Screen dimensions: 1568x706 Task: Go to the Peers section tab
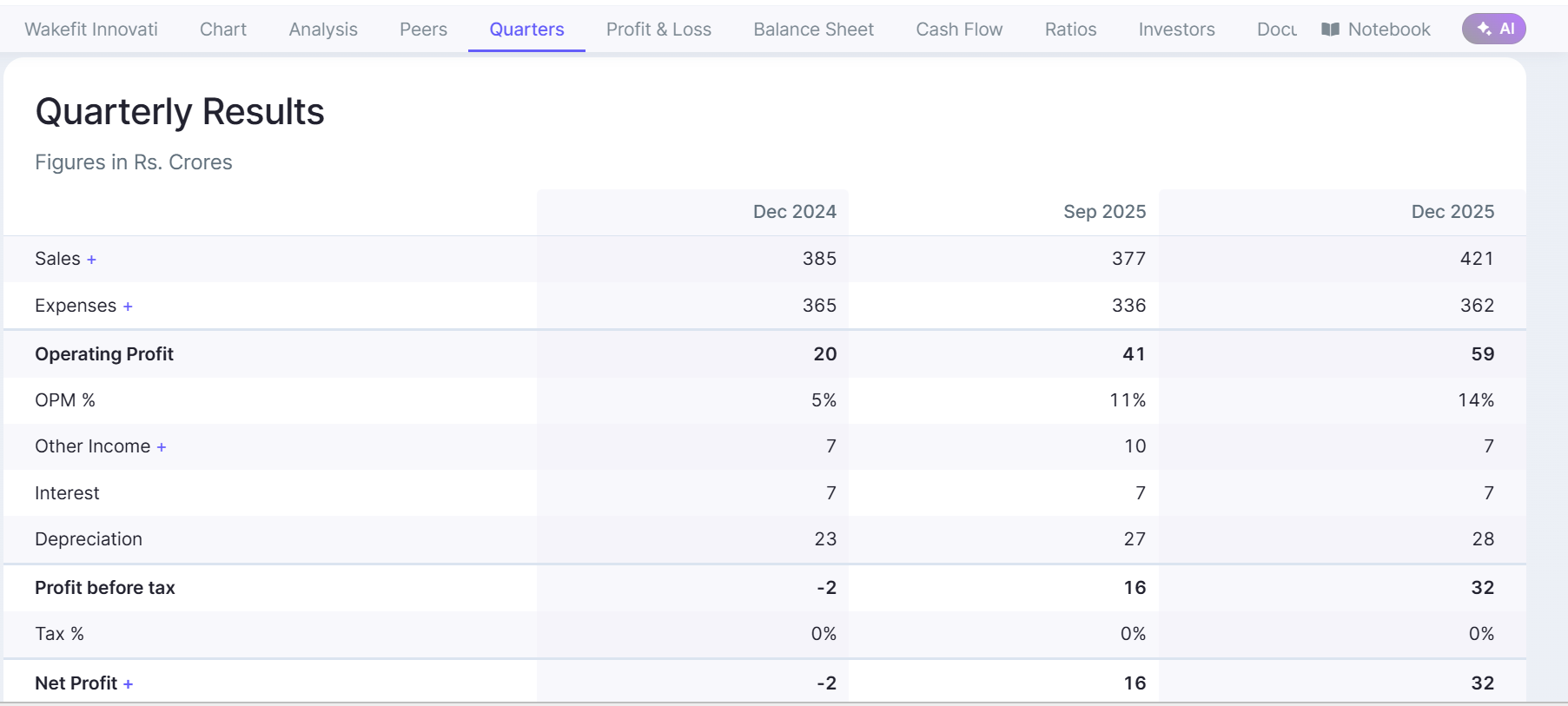[x=423, y=30]
